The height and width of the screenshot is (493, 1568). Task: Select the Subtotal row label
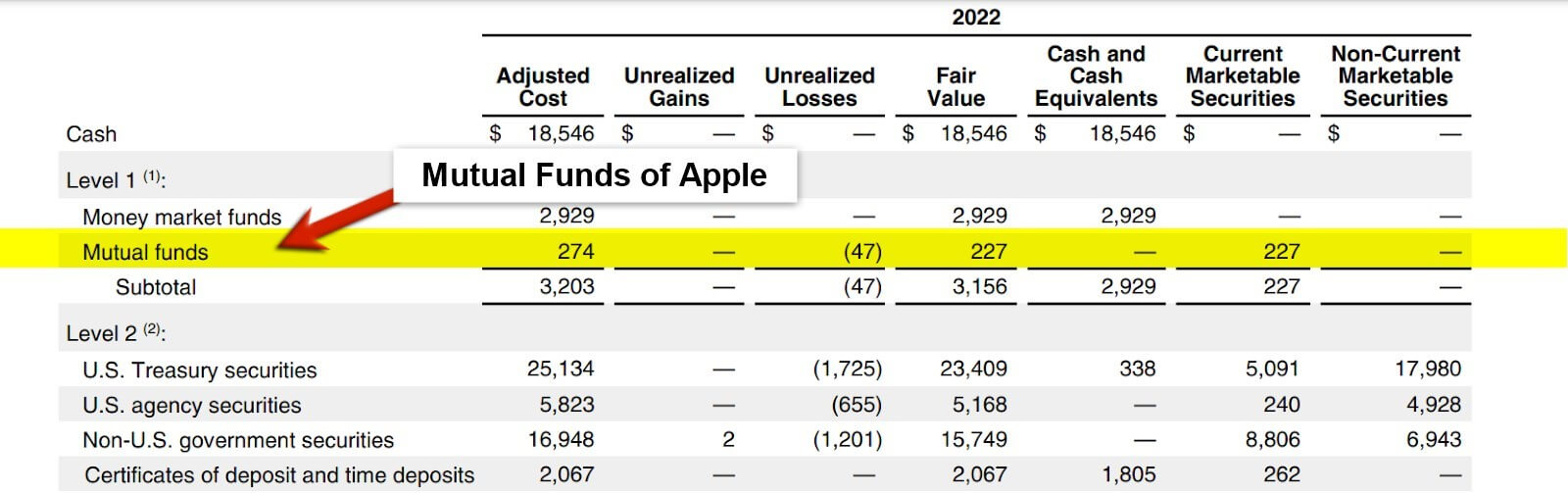pos(156,288)
